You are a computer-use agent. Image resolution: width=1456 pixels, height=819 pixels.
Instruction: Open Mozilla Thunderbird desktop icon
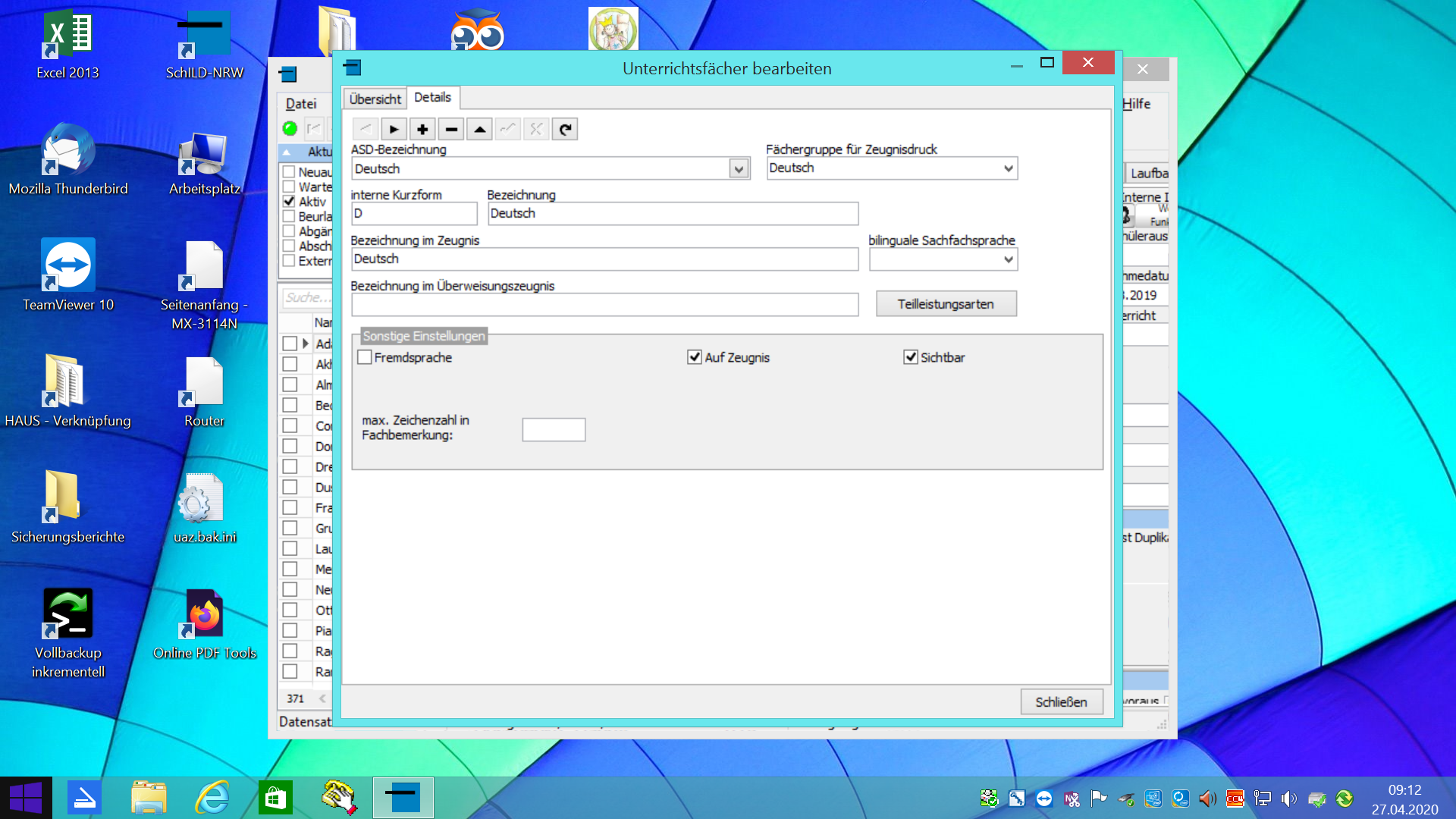coord(67,159)
